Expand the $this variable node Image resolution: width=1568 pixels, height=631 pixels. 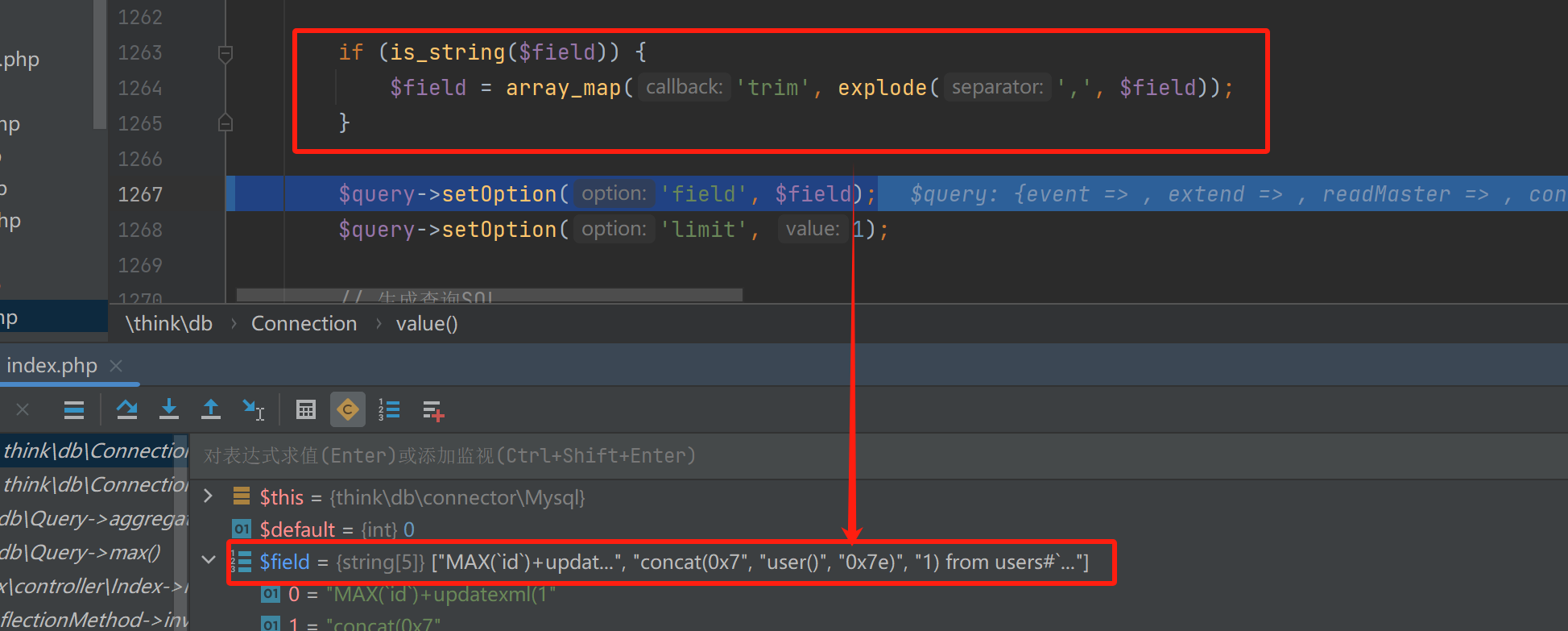(209, 496)
